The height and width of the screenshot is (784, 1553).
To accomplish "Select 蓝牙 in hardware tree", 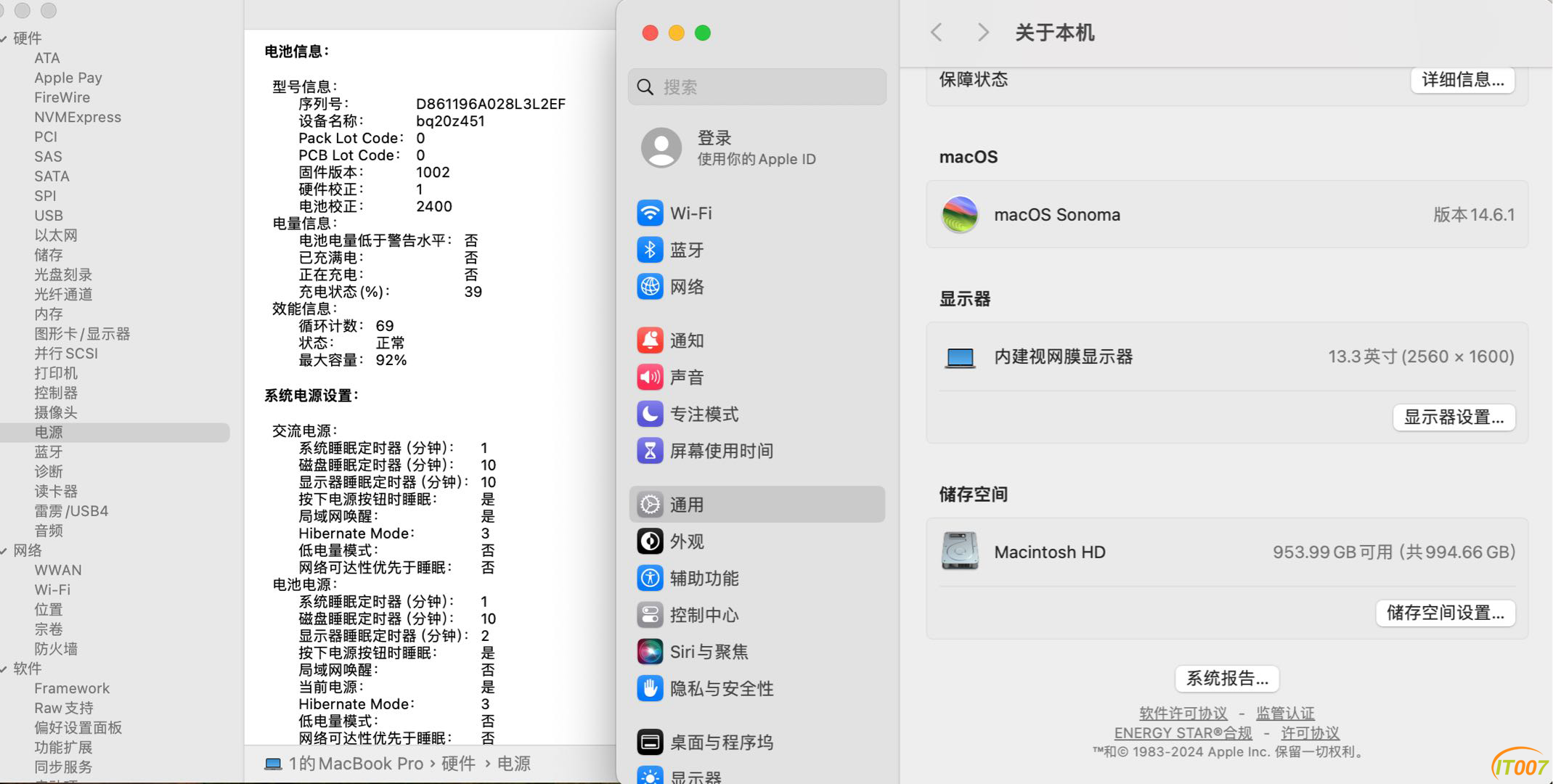I will pyautogui.click(x=49, y=452).
